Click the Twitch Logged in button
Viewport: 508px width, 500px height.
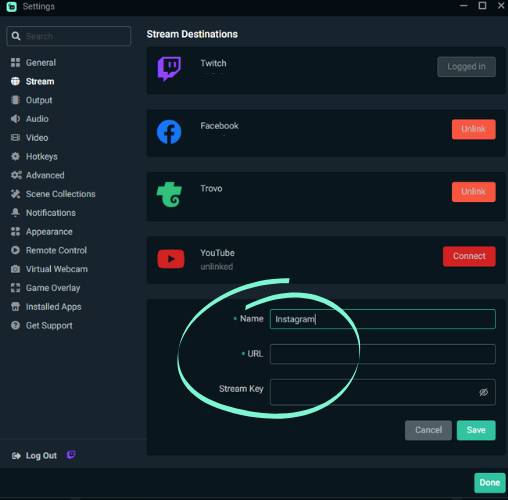pyautogui.click(x=466, y=67)
